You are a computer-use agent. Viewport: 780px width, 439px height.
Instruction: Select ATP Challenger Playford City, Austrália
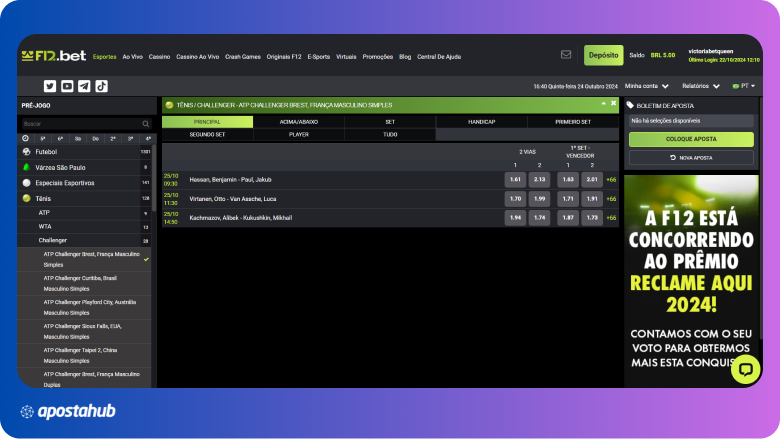pyautogui.click(x=84, y=308)
